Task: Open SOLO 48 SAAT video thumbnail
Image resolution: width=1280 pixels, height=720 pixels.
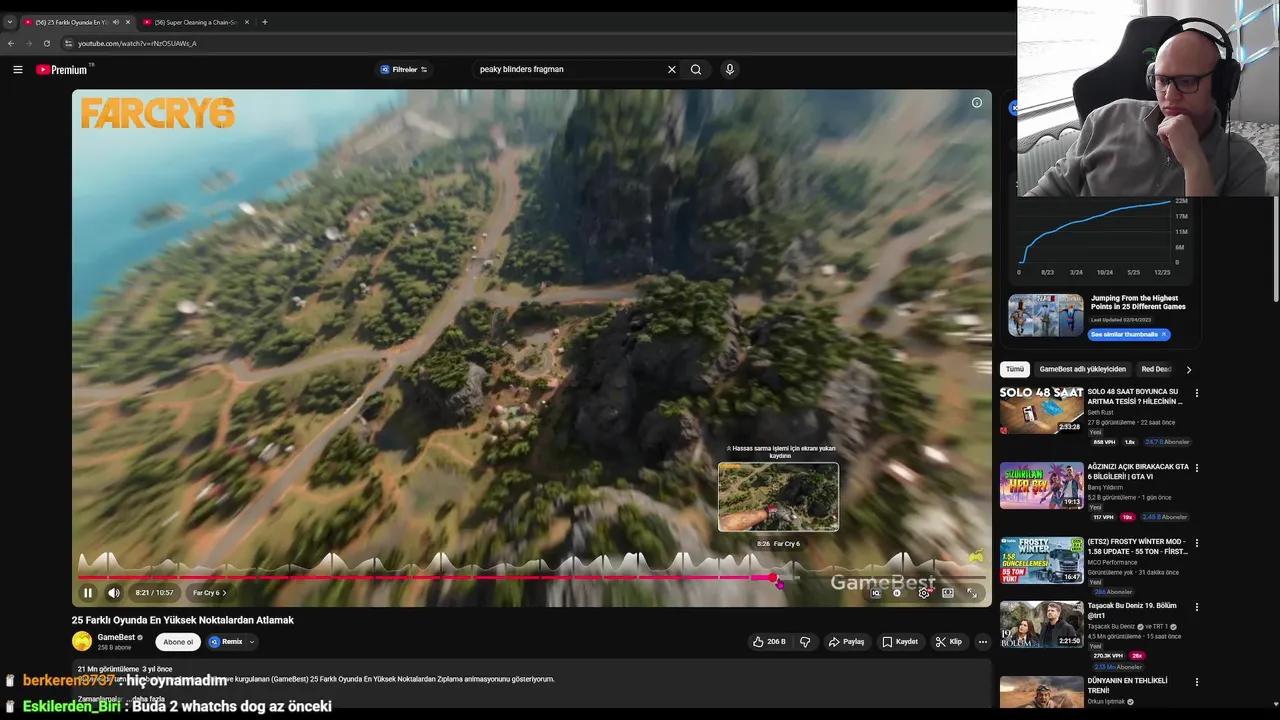Action: (x=1042, y=410)
